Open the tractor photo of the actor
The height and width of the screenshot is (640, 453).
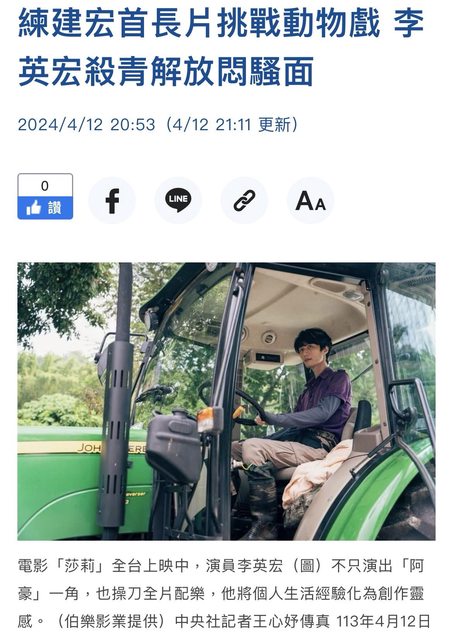[x=226, y=401]
